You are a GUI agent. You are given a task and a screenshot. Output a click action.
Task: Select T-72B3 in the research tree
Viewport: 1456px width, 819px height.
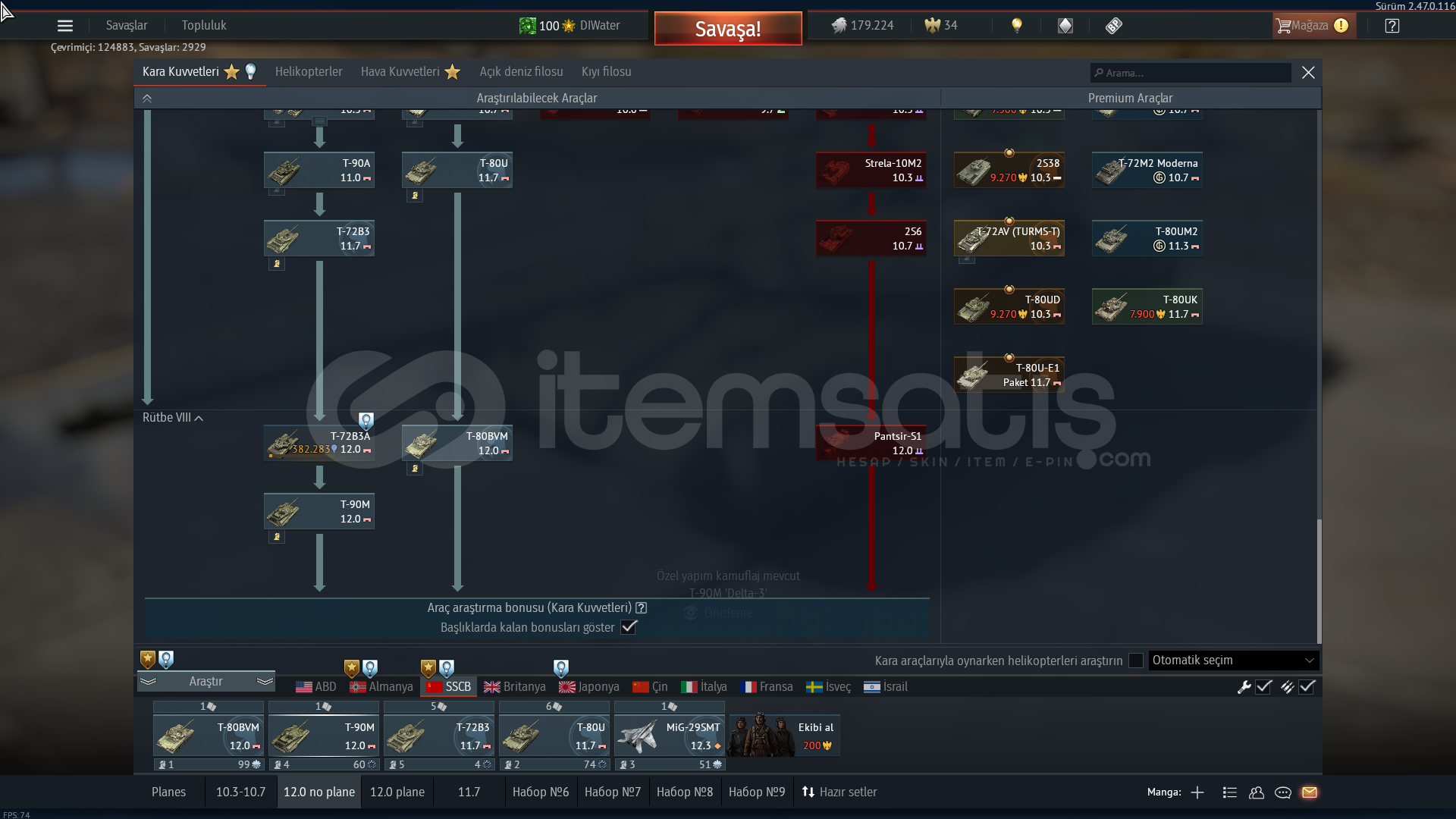[319, 238]
